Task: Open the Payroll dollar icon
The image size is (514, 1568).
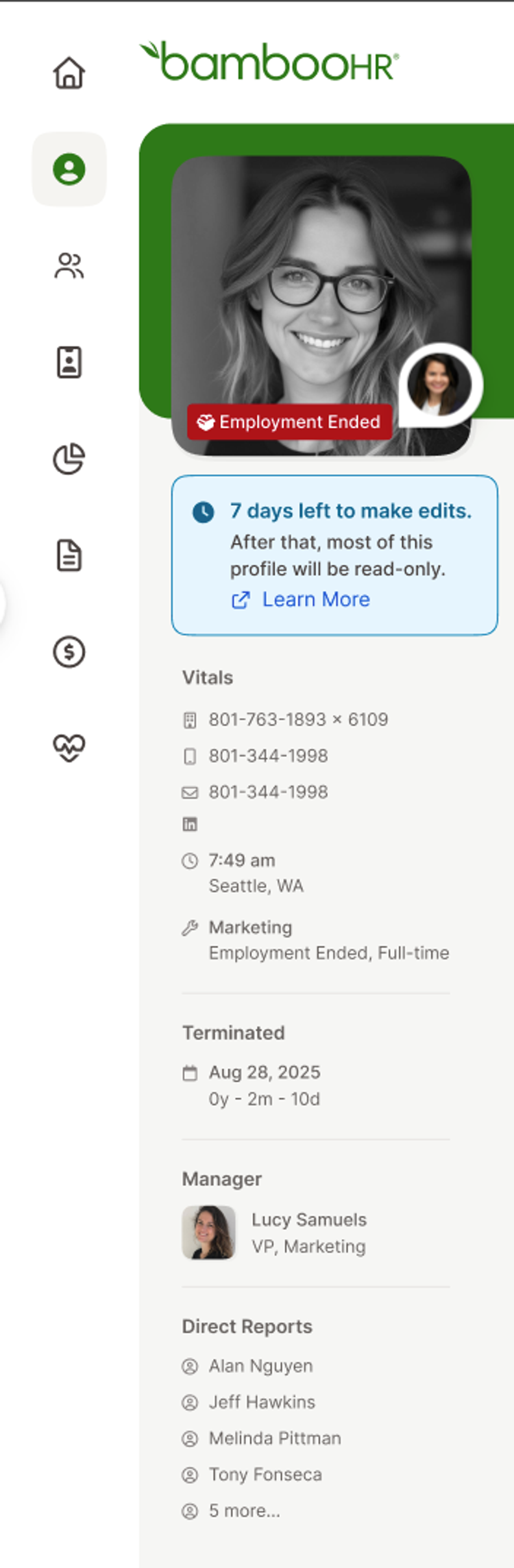Action: (68, 653)
